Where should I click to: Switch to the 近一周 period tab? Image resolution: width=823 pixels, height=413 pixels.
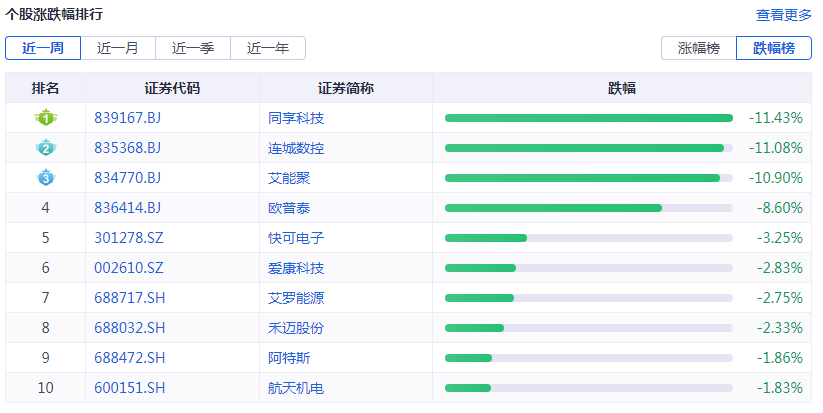point(45,48)
